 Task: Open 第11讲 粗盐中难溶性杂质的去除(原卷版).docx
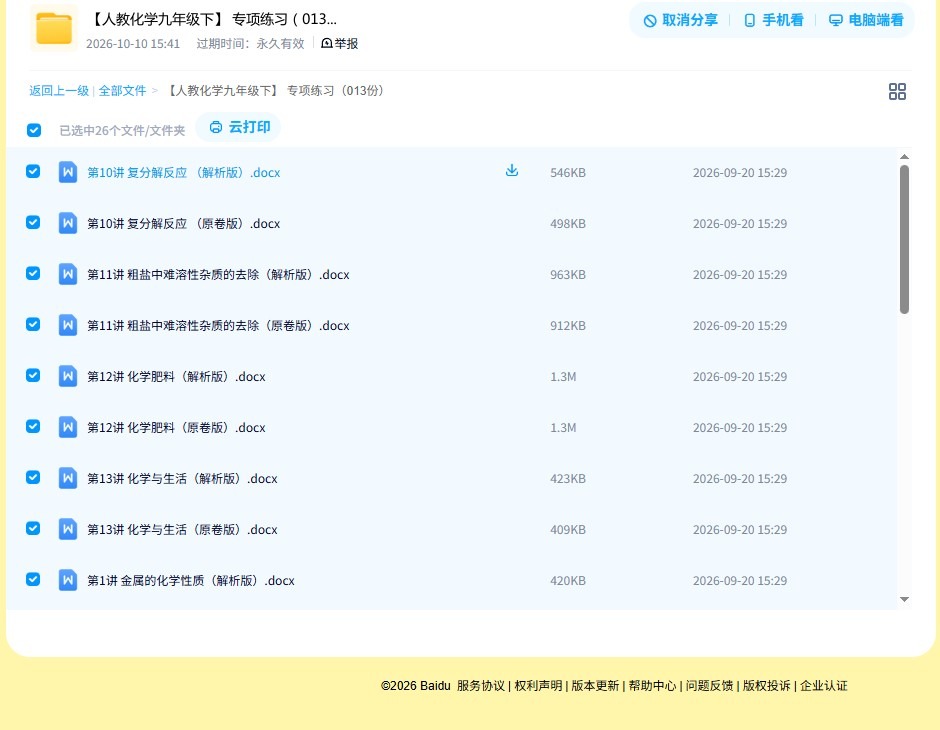tap(218, 325)
